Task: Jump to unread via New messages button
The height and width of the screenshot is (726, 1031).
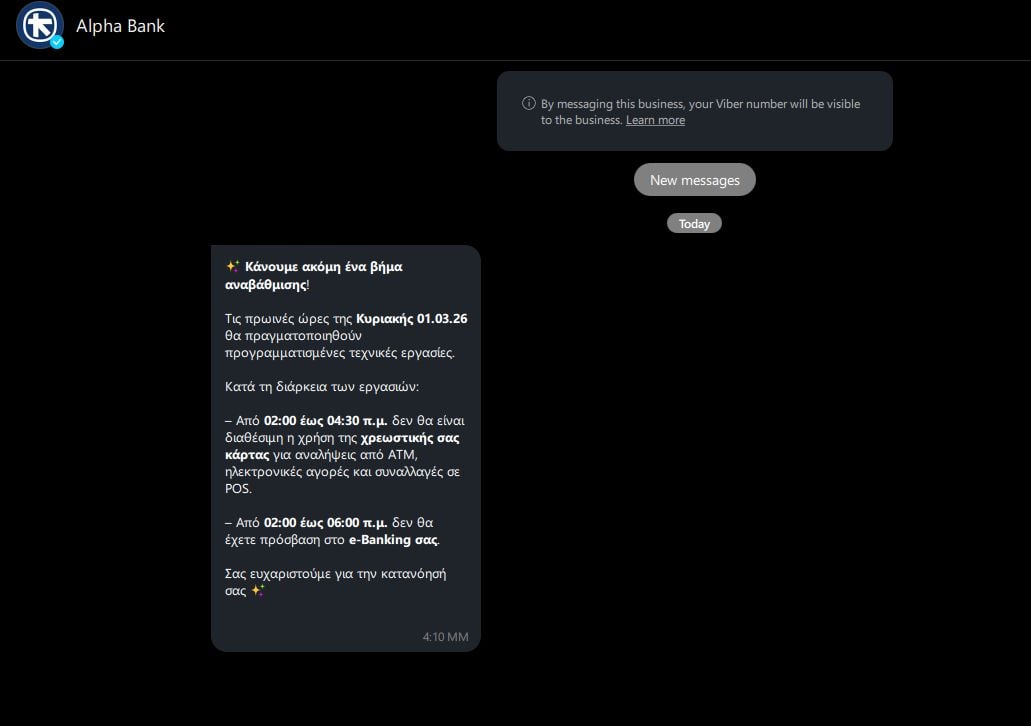Action: (694, 180)
